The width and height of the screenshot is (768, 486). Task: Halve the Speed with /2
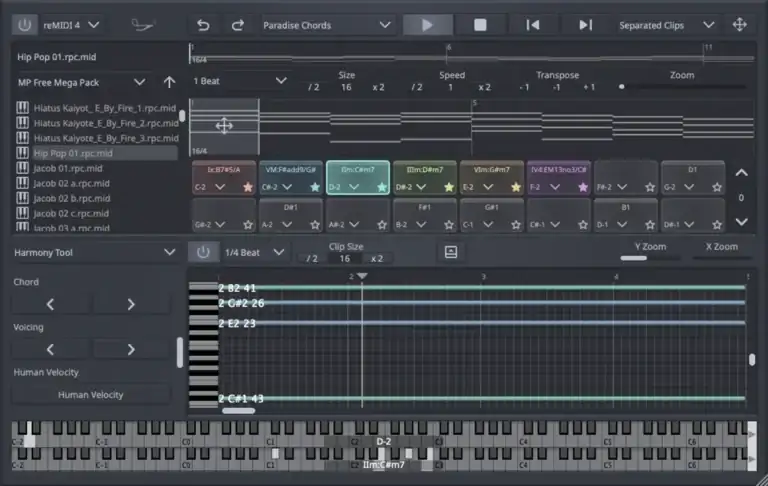tap(417, 87)
